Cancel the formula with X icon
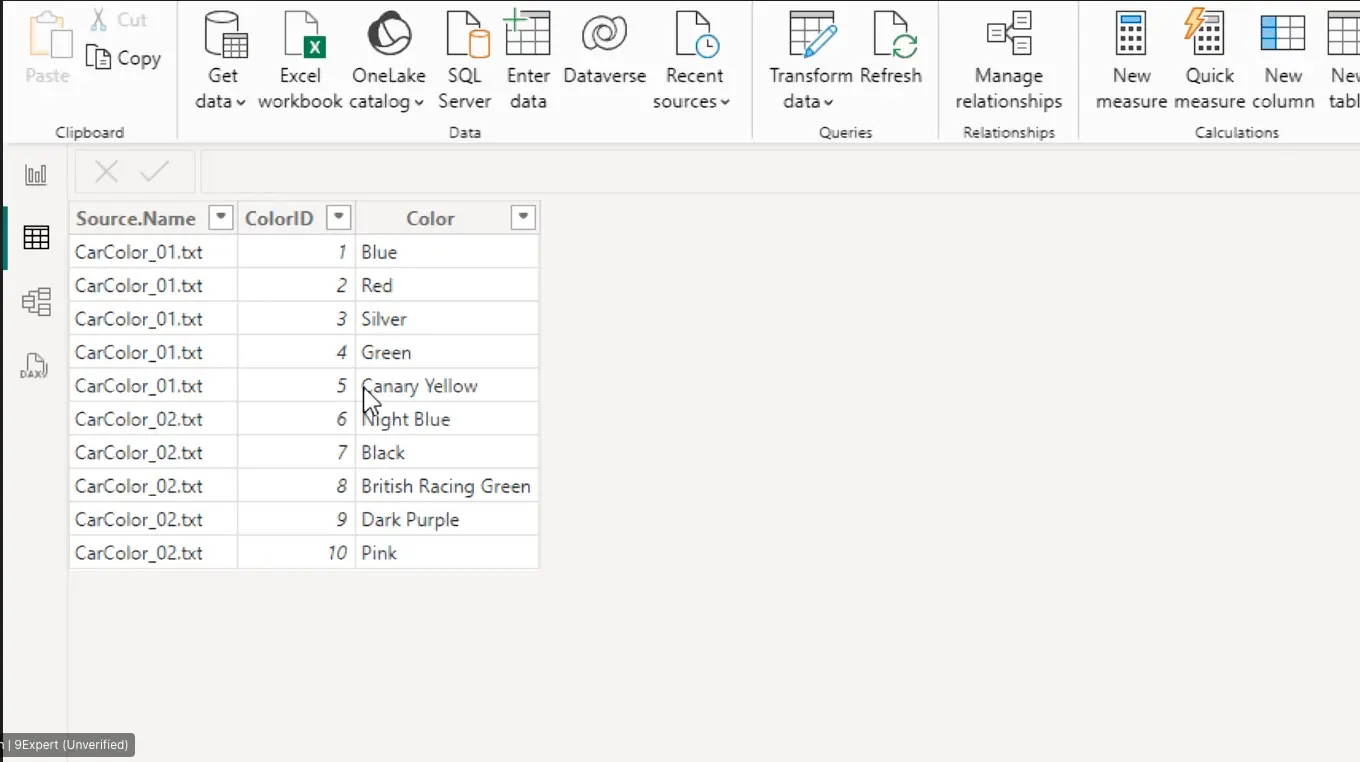 [x=106, y=172]
